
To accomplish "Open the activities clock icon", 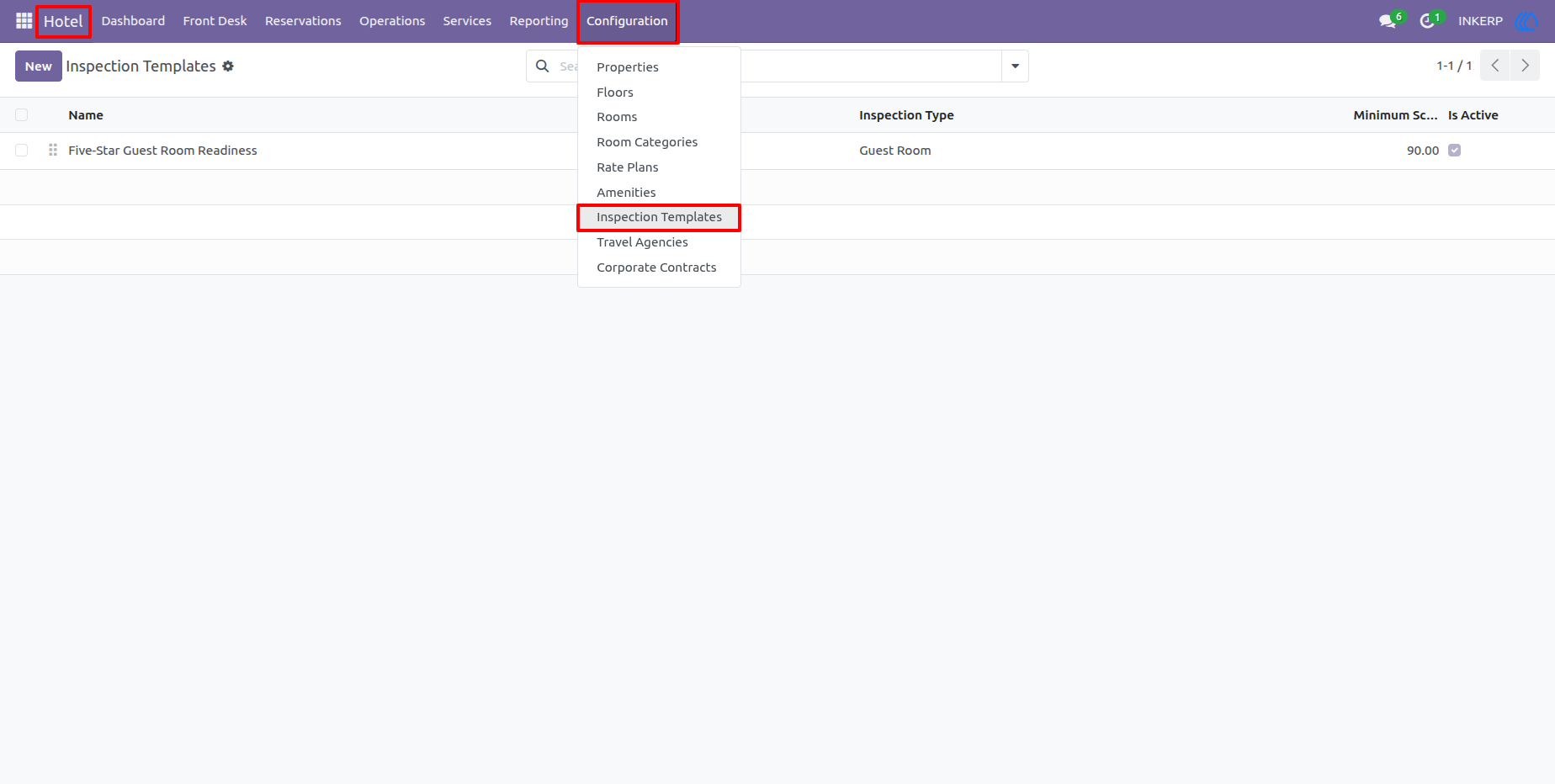I will coord(1427,21).
